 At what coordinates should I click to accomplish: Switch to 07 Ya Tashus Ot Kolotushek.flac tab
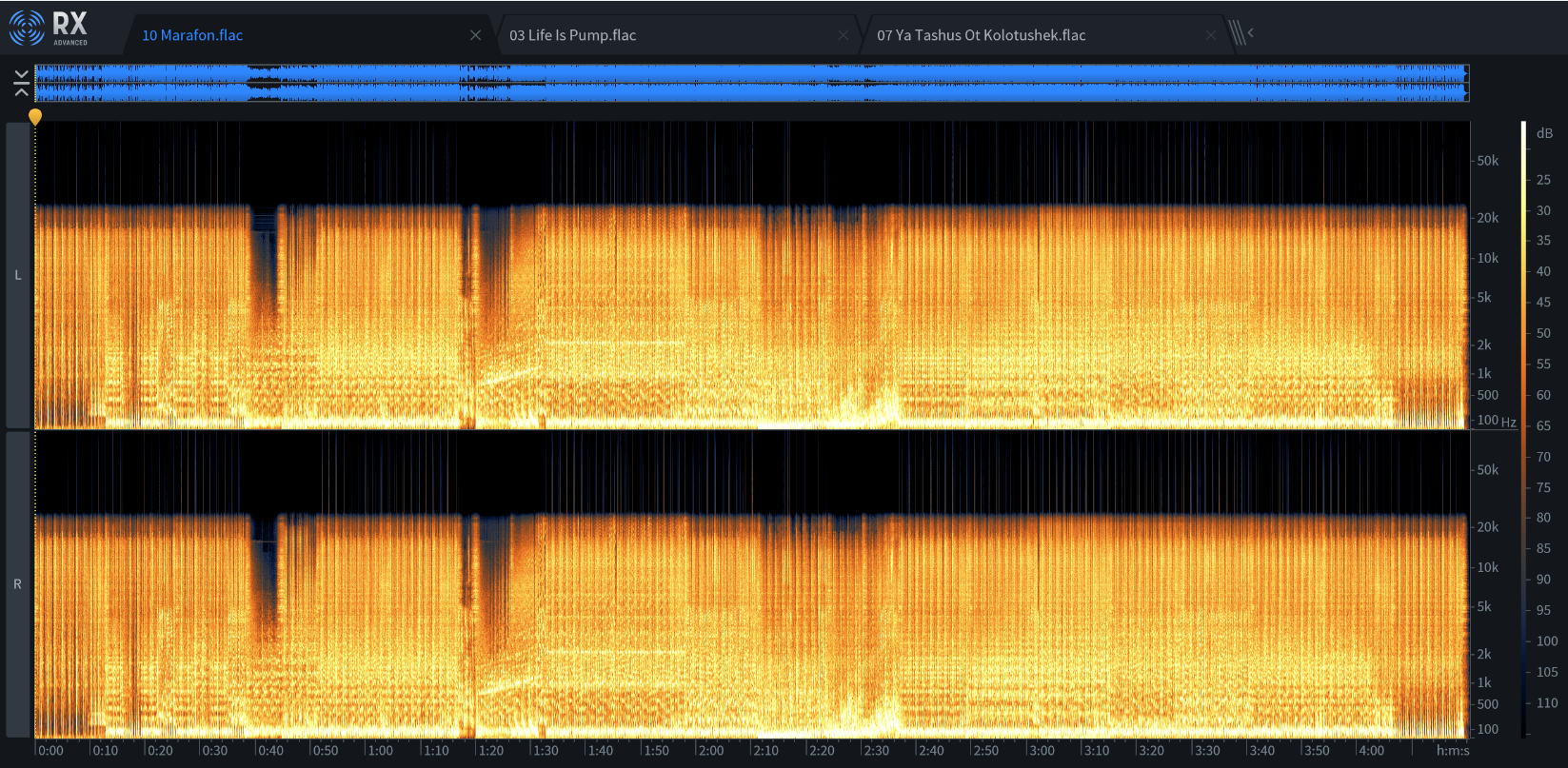(981, 35)
